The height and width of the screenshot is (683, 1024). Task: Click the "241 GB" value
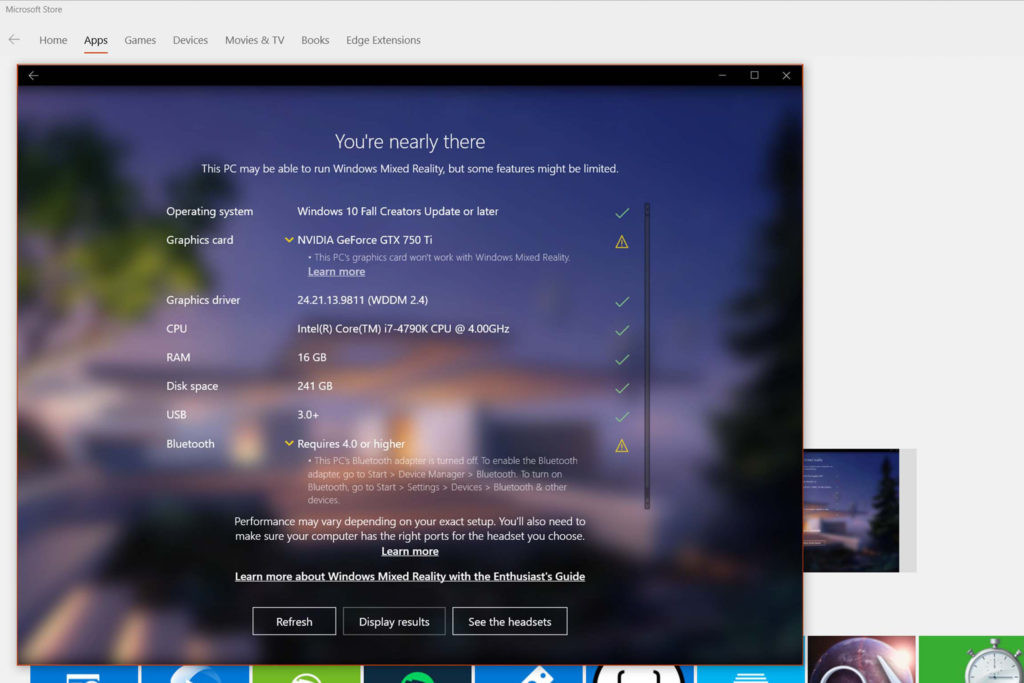click(x=315, y=387)
